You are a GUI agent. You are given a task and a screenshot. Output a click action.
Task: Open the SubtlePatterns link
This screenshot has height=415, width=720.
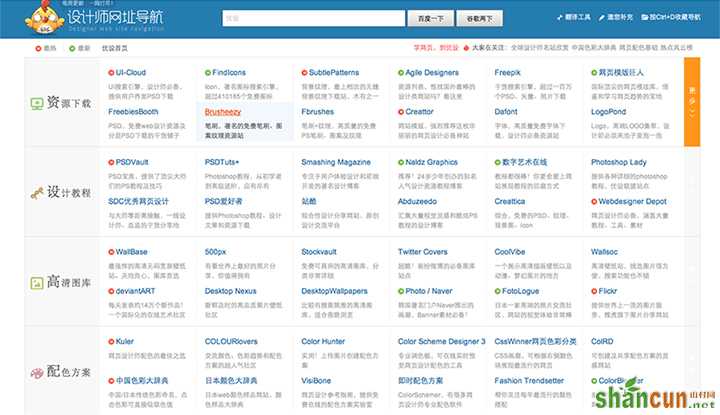pyautogui.click(x=334, y=73)
